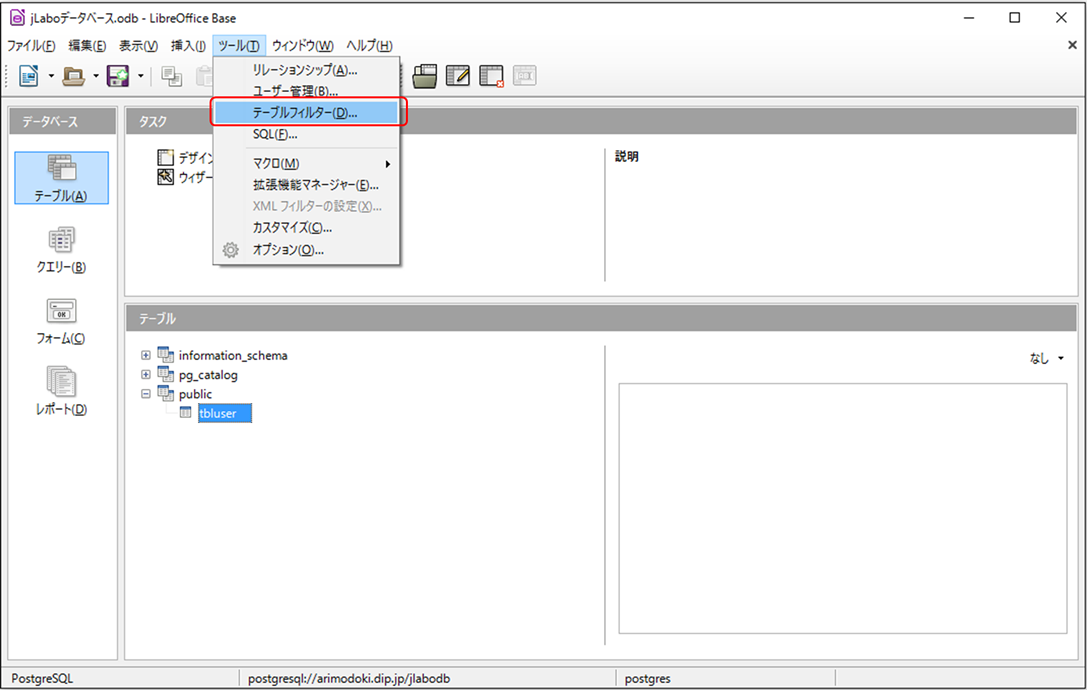Open the 編集(E) menu
This screenshot has width=1087, height=690.
pos(87,46)
